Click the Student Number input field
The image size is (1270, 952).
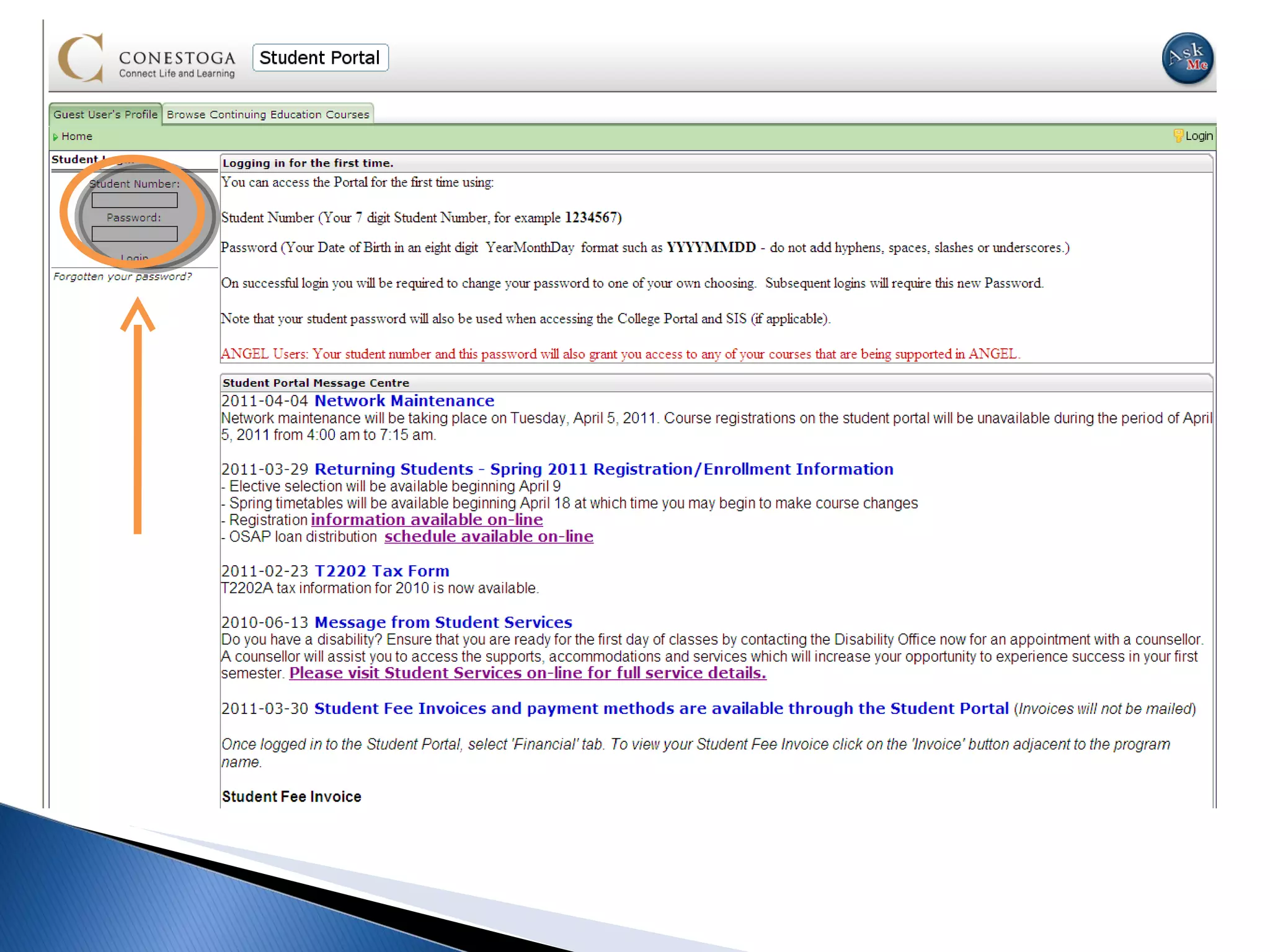(135, 200)
